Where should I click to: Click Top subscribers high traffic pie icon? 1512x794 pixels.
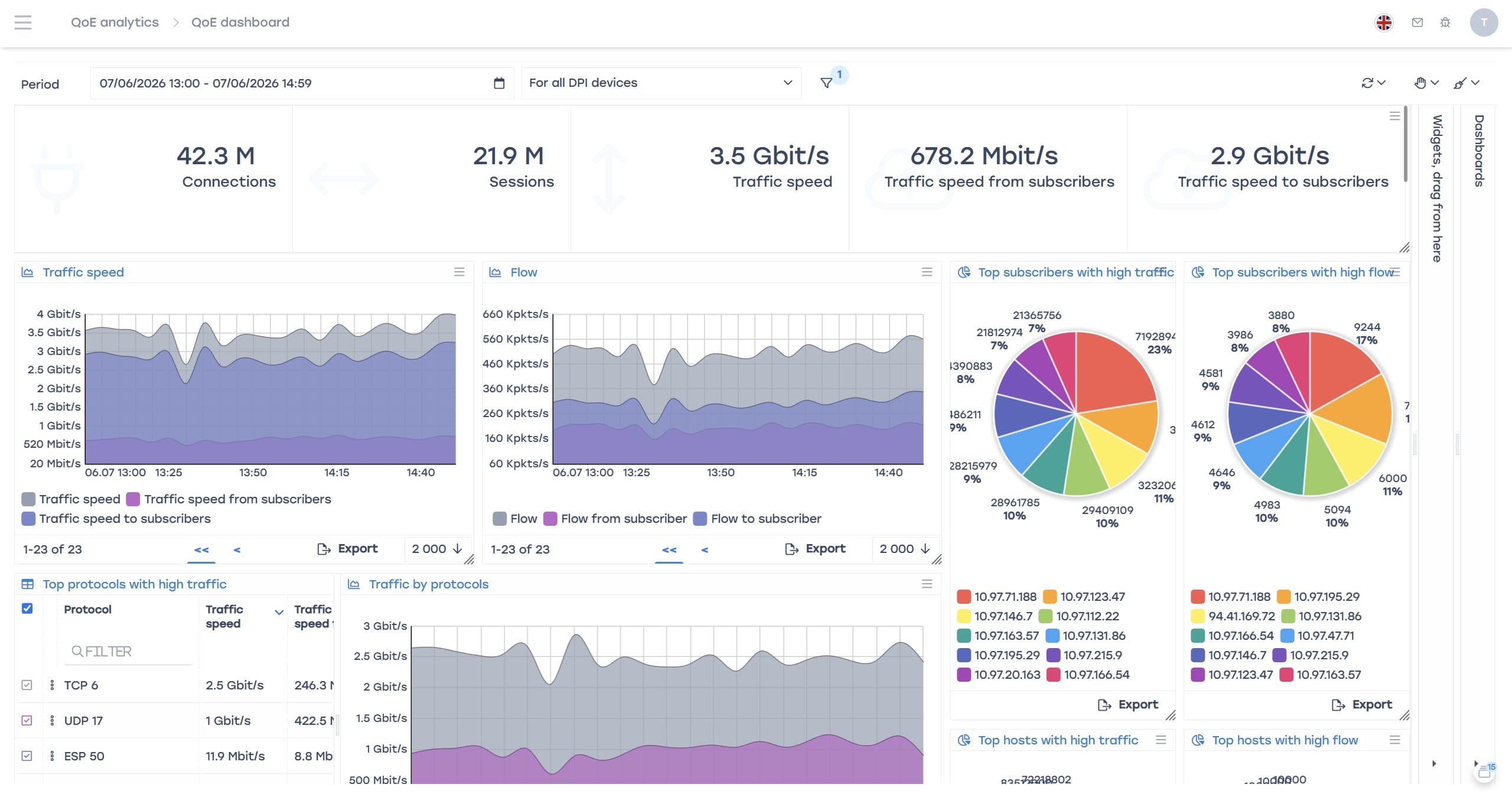(964, 272)
